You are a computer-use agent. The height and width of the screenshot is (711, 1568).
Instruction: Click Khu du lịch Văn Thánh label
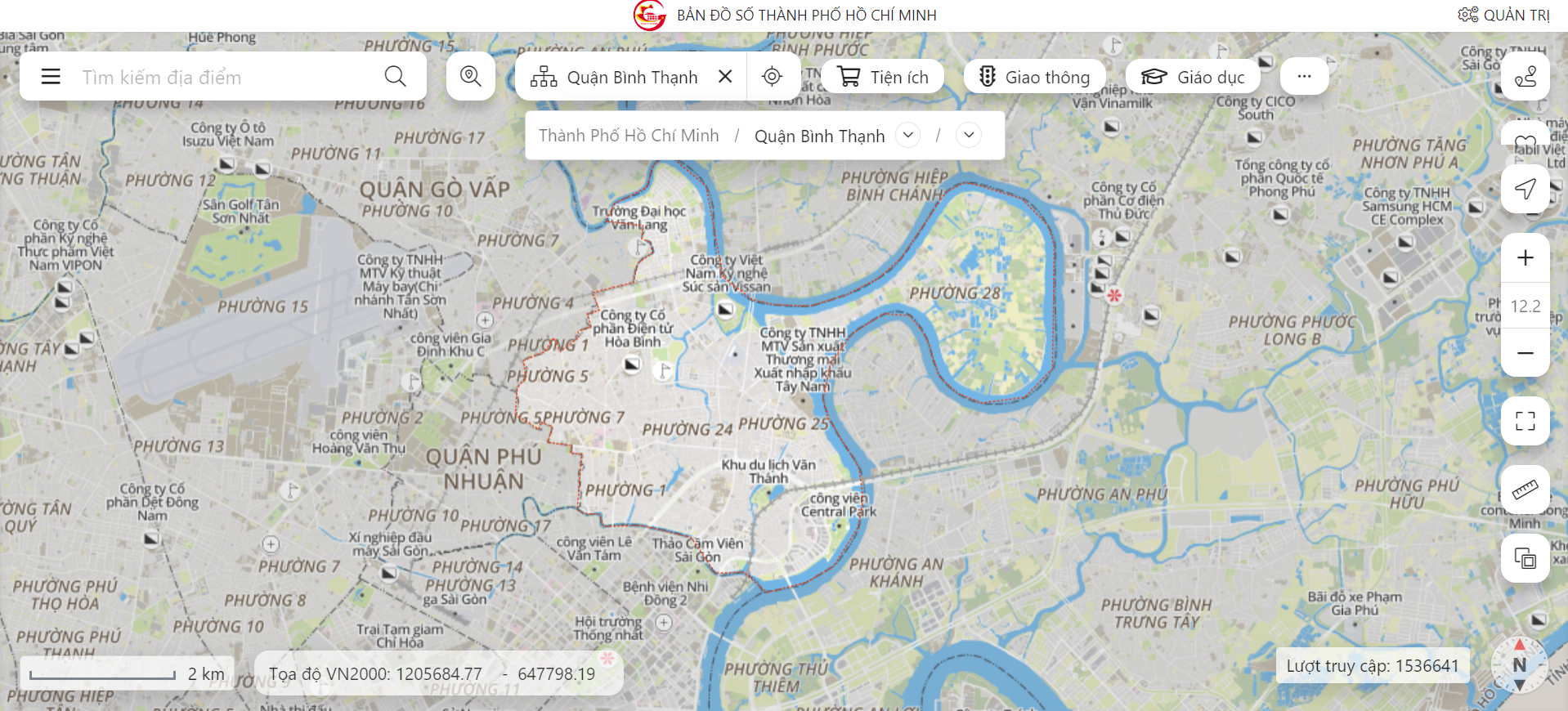[x=768, y=472]
